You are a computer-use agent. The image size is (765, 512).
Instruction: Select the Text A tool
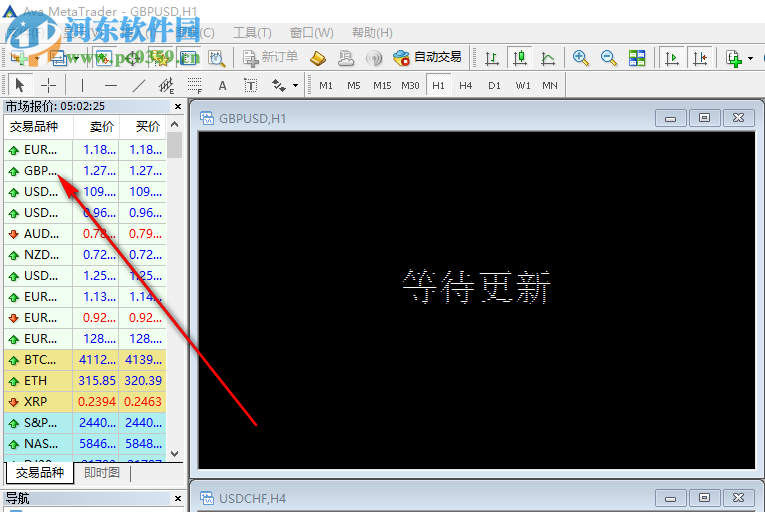(222, 85)
